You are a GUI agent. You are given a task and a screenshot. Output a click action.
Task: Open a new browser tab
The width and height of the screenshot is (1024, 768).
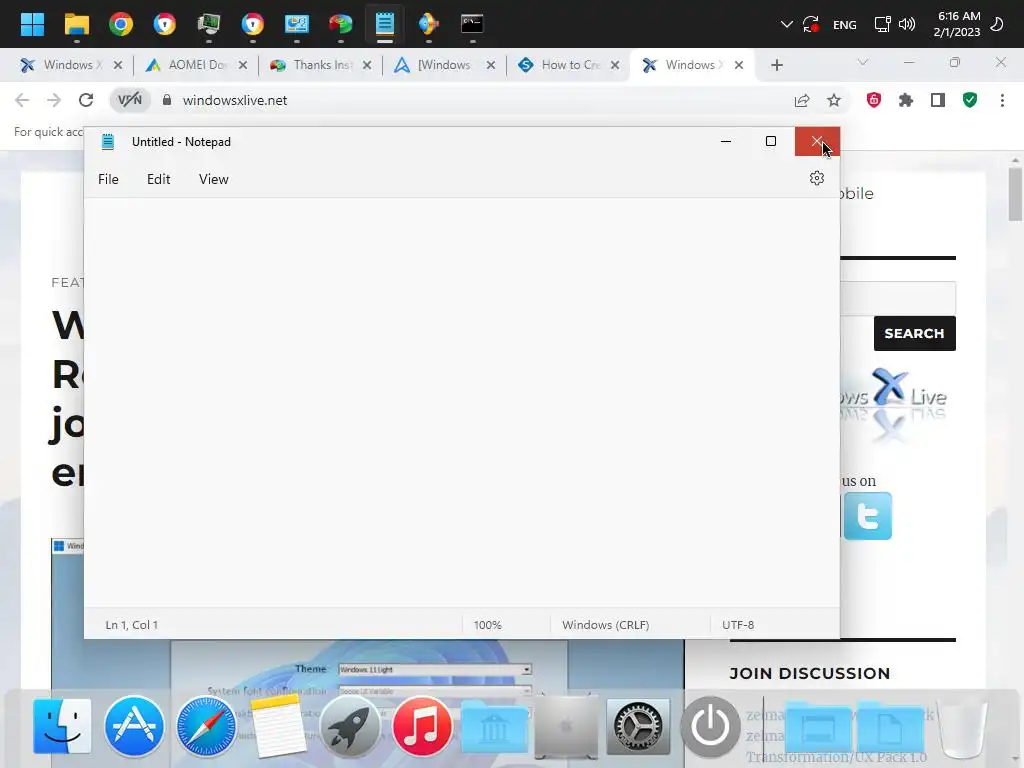click(x=776, y=65)
